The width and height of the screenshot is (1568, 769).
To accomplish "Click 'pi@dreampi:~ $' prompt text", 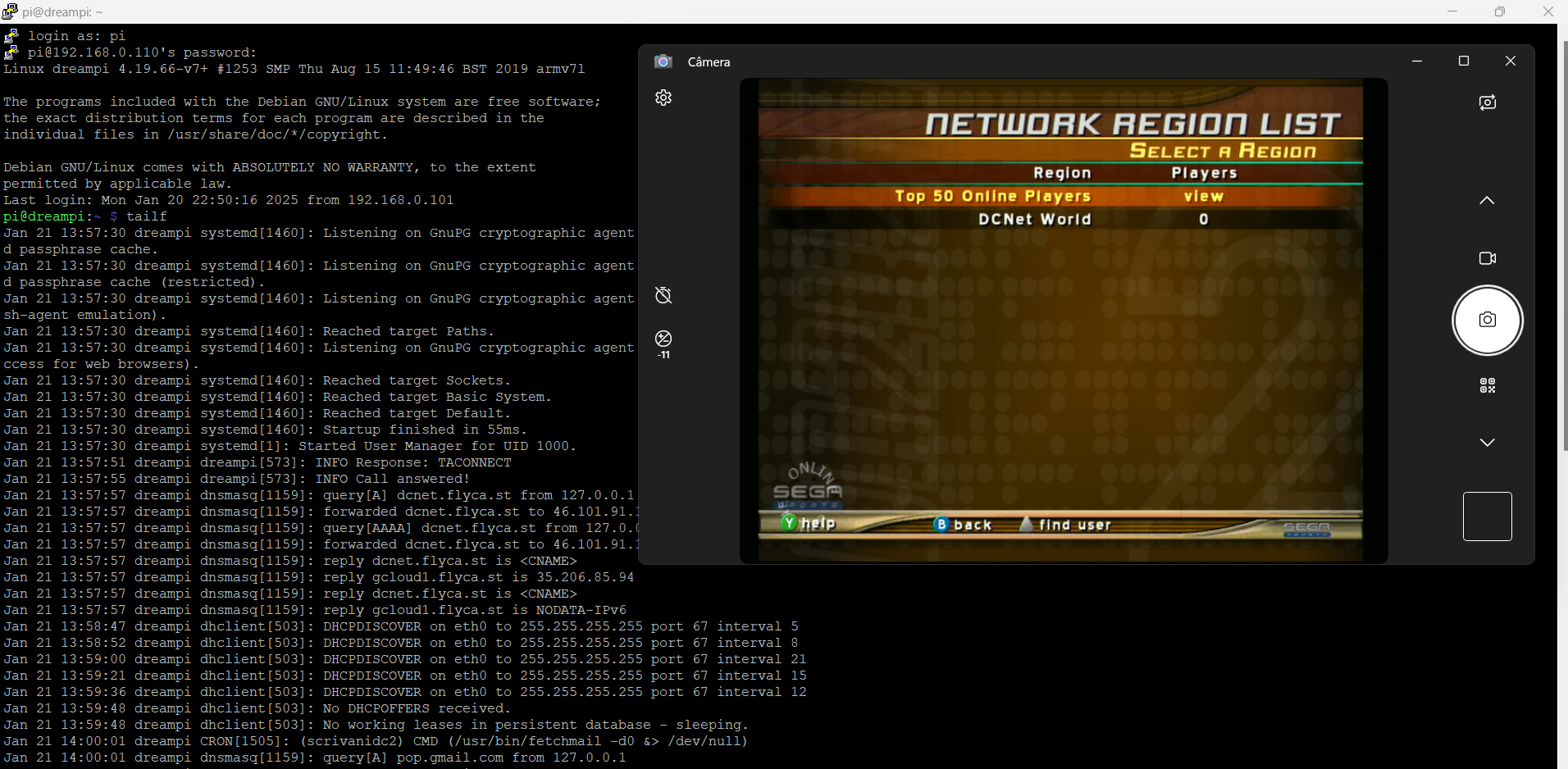I will point(61,216).
